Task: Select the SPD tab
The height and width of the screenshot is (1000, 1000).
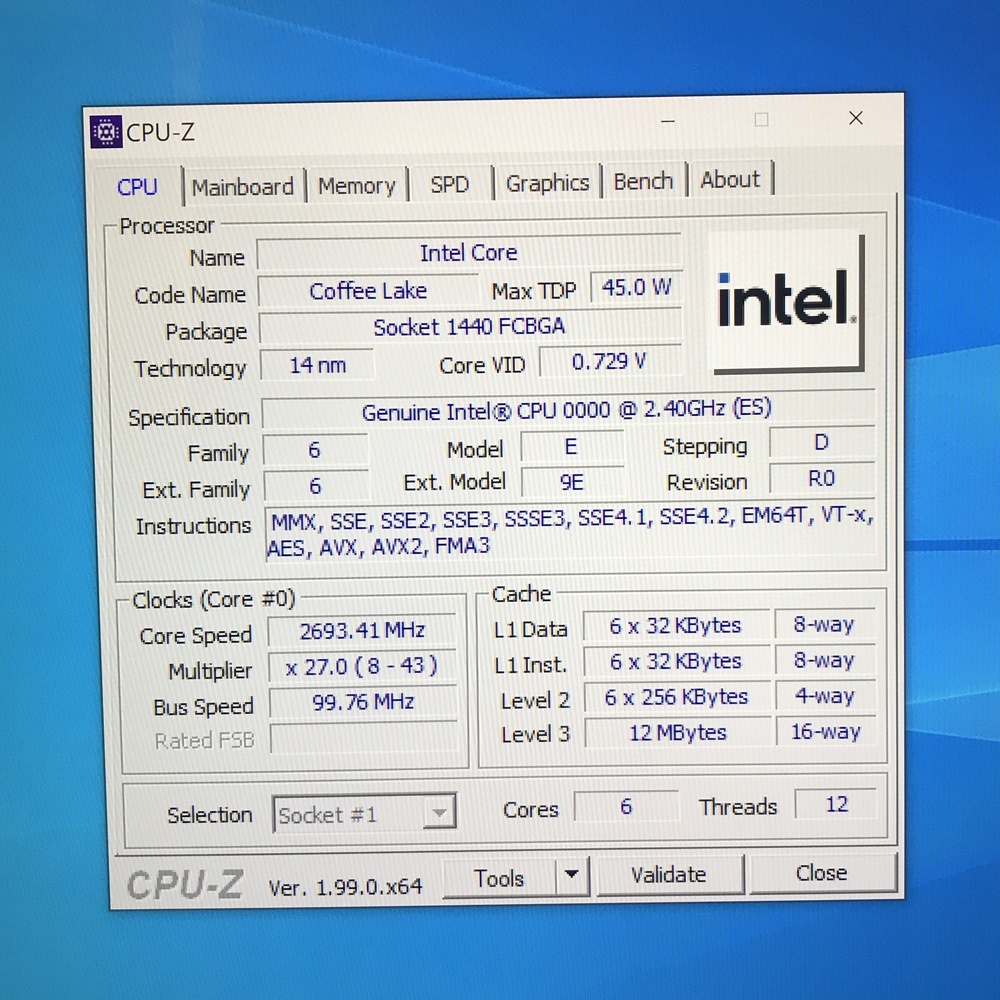Action: pyautogui.click(x=450, y=184)
